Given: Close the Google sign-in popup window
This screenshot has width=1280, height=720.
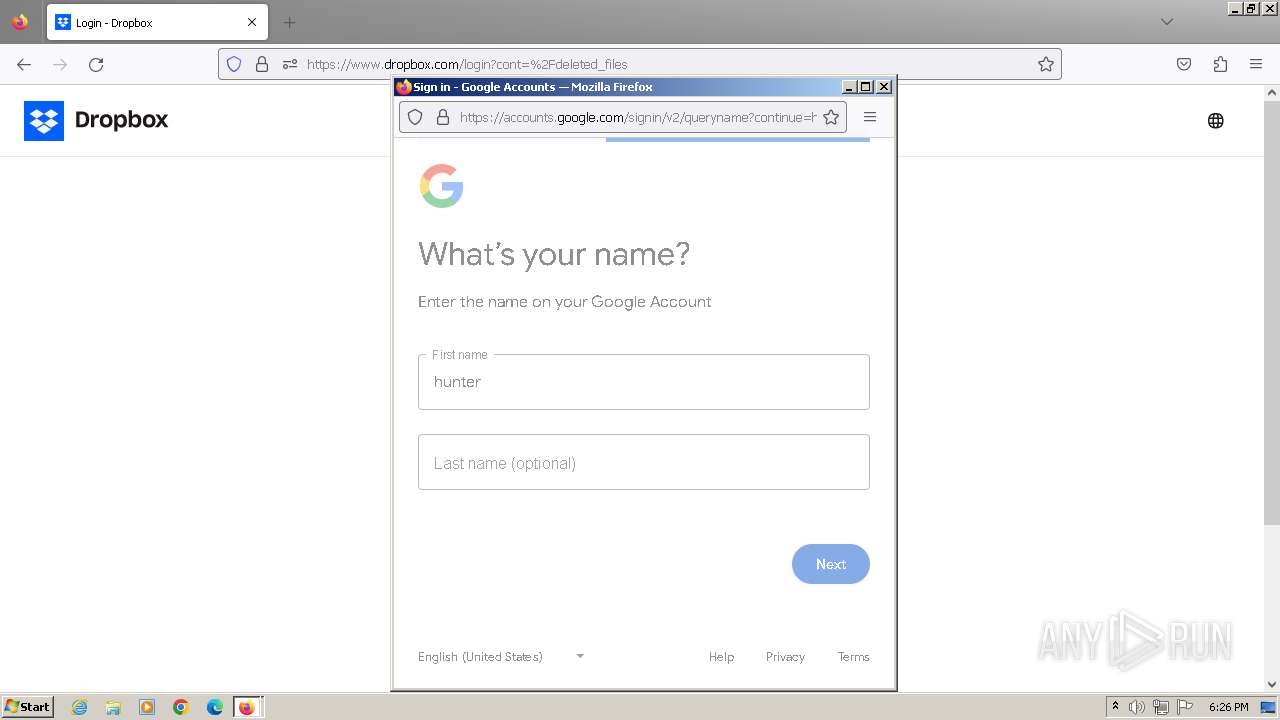Looking at the screenshot, I should pos(884,87).
